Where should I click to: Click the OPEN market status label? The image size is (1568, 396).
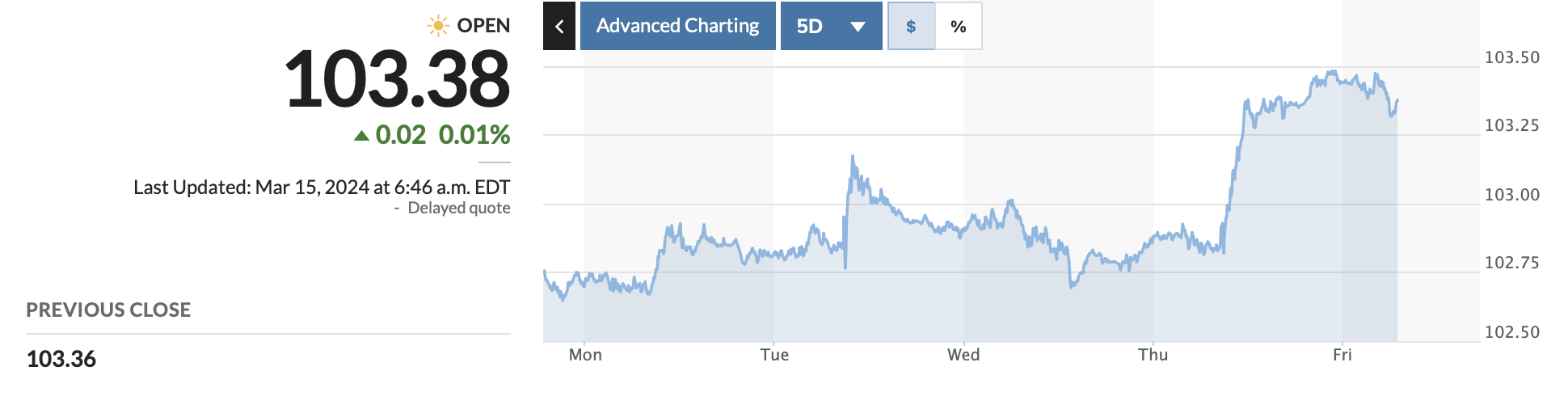click(x=483, y=26)
